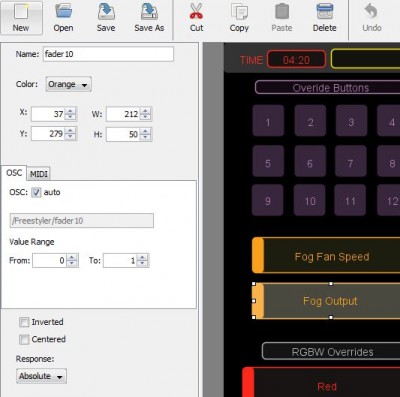Click the W width value field

coord(123,114)
